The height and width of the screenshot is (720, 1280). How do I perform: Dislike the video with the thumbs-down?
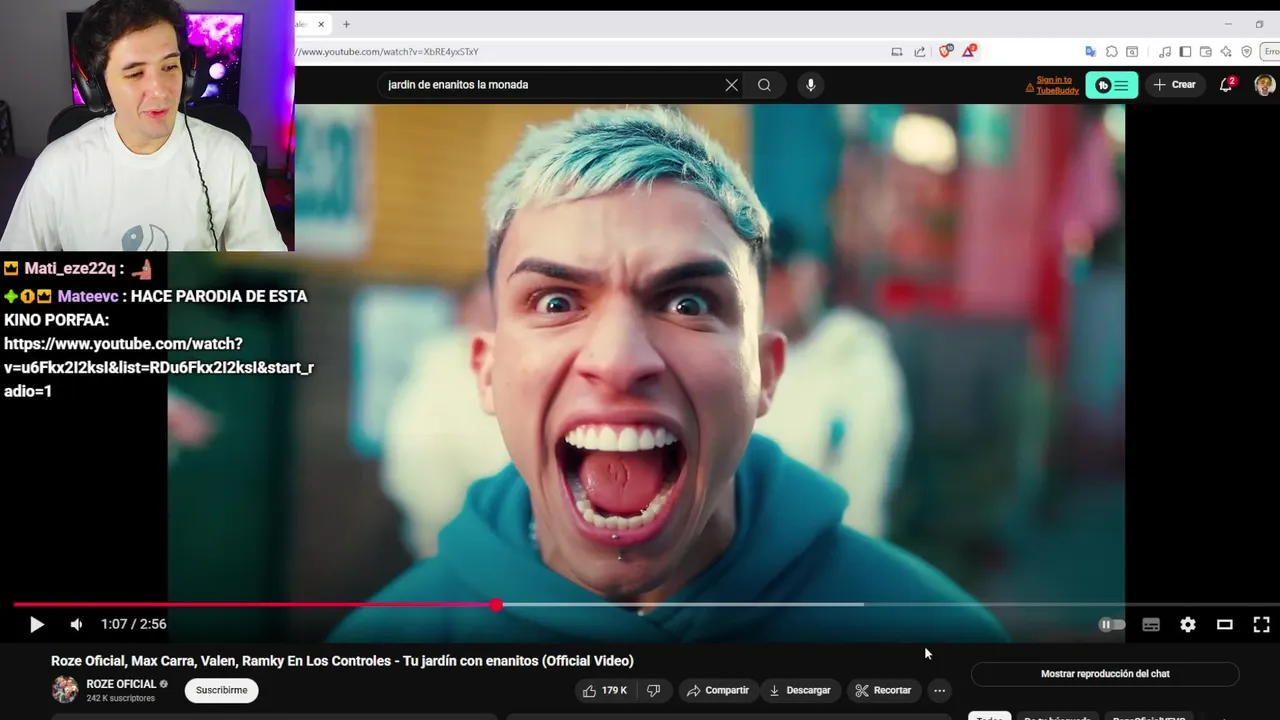[654, 690]
